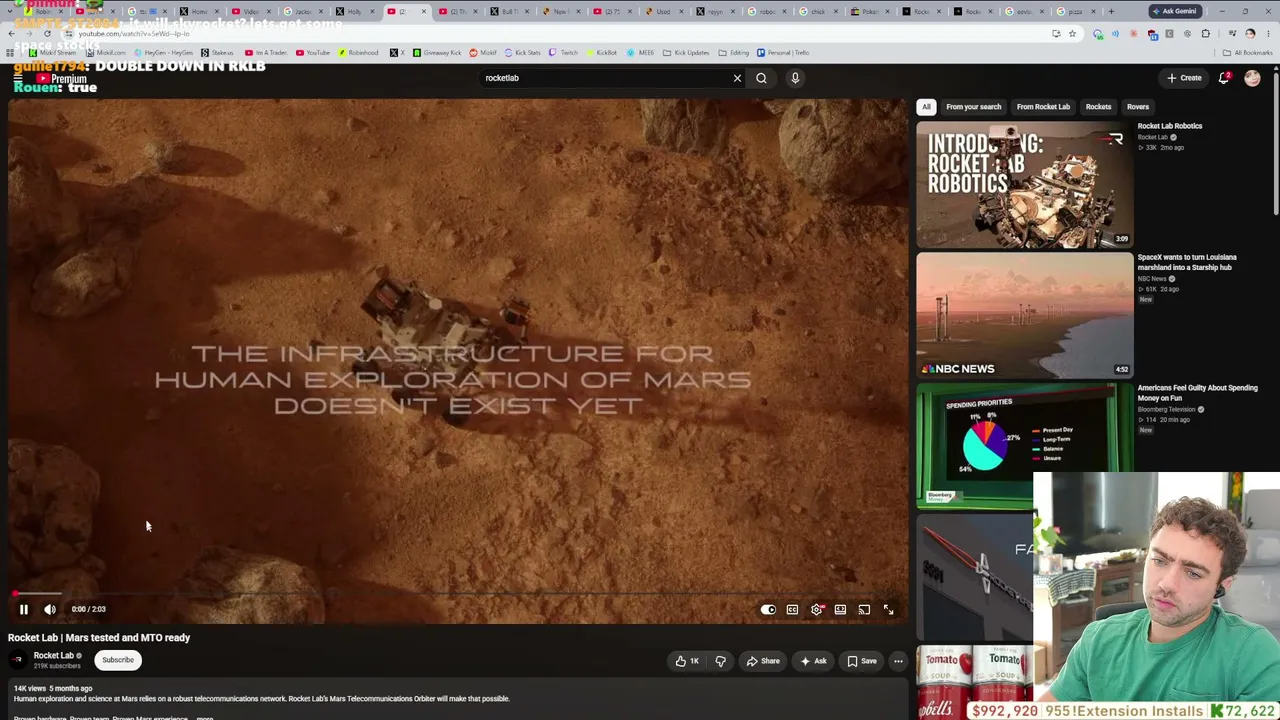1280x720 pixels.
Task: Filter suggestions by From your search
Action: pyautogui.click(x=973, y=107)
